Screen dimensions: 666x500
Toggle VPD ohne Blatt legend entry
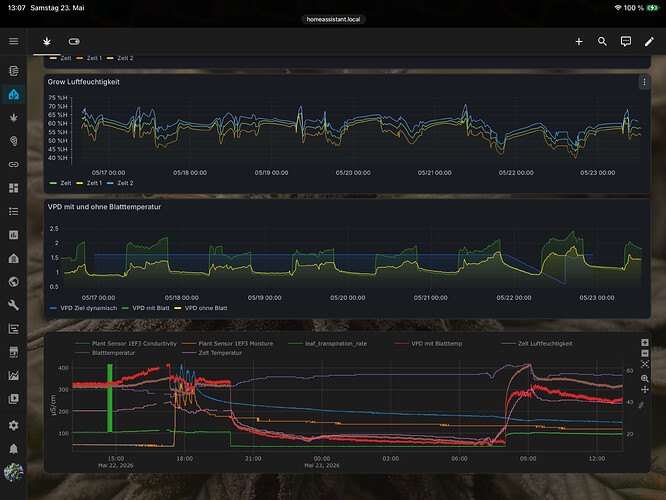coord(201,308)
